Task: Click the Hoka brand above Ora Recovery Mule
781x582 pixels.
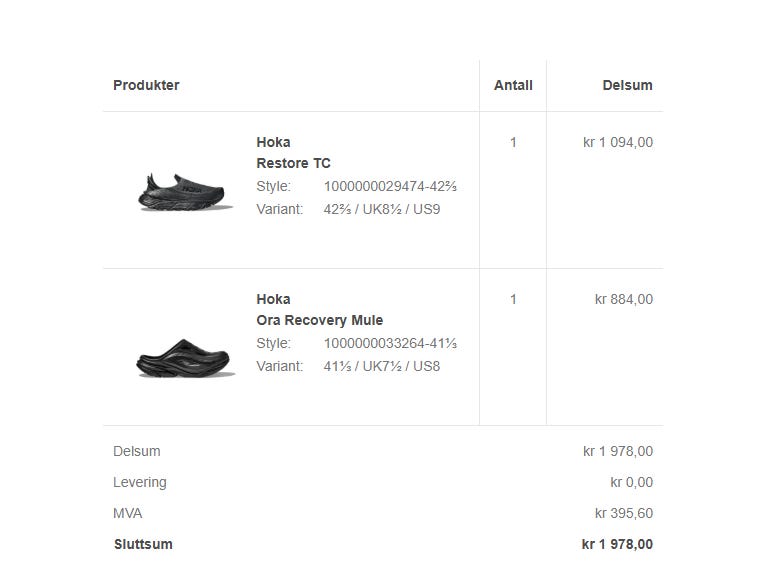Action: [273, 299]
